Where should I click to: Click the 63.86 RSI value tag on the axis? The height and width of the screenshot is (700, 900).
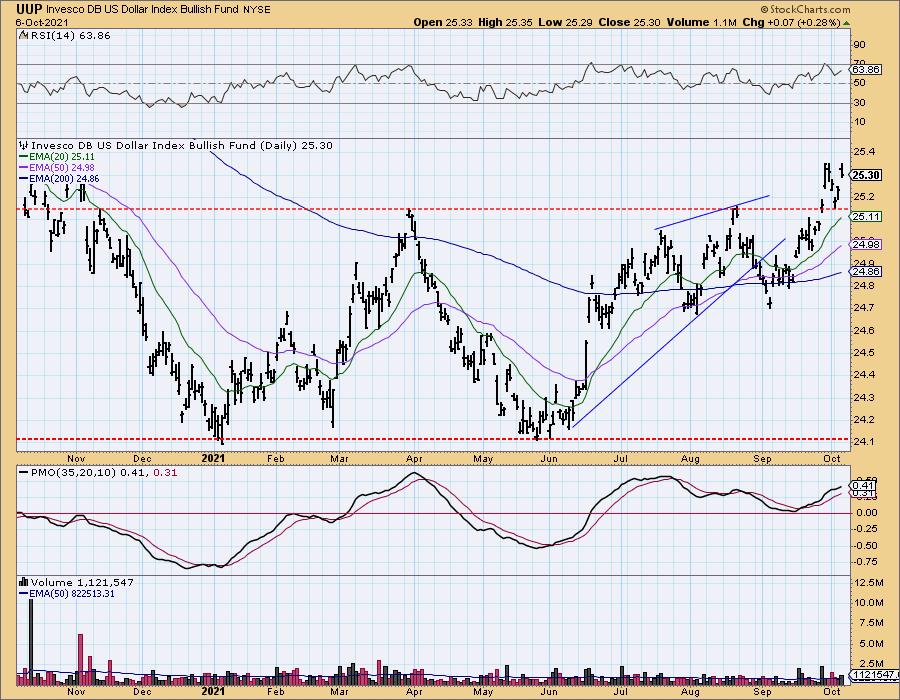pos(866,70)
